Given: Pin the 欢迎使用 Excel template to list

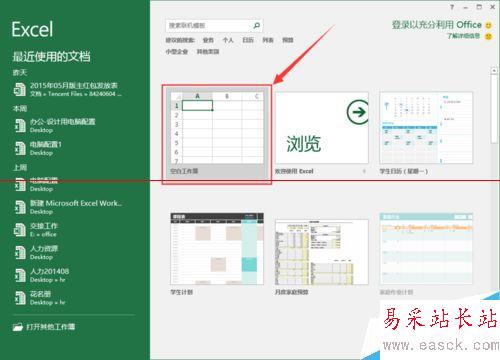Looking at the screenshot, I should [x=364, y=171].
